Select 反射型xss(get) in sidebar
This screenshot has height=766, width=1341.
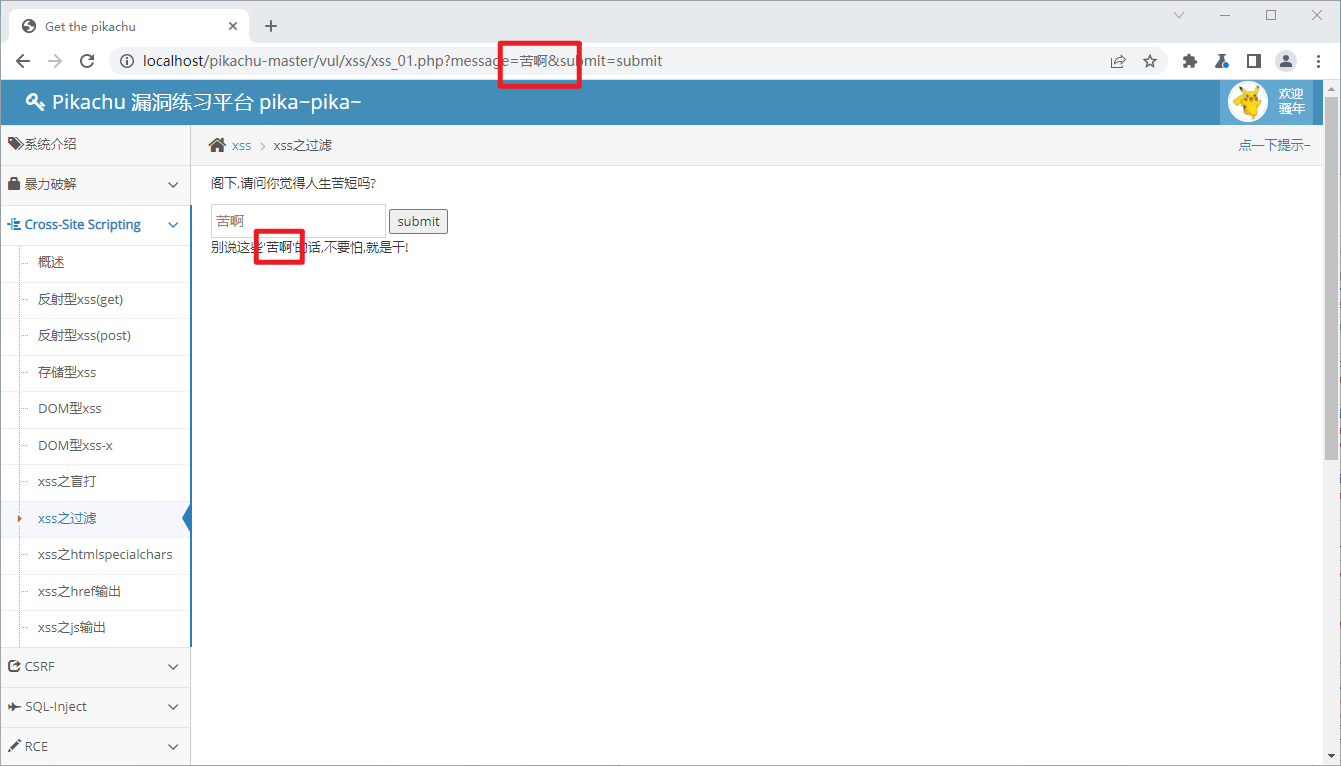(80, 299)
